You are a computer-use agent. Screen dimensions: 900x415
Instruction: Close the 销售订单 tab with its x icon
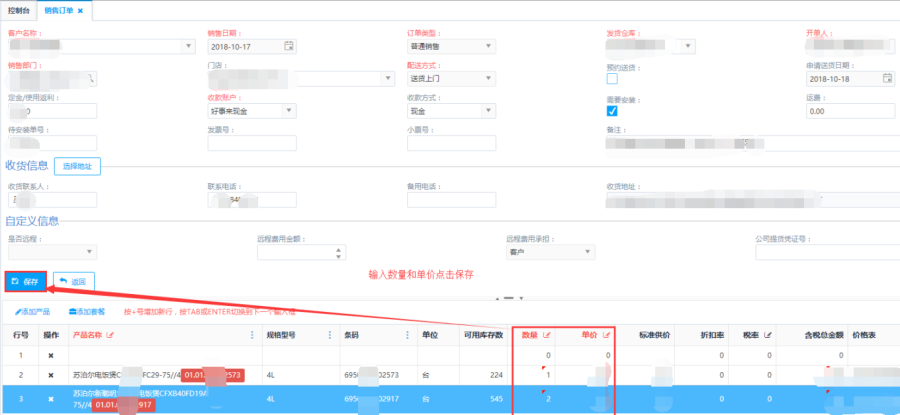tap(79, 10)
